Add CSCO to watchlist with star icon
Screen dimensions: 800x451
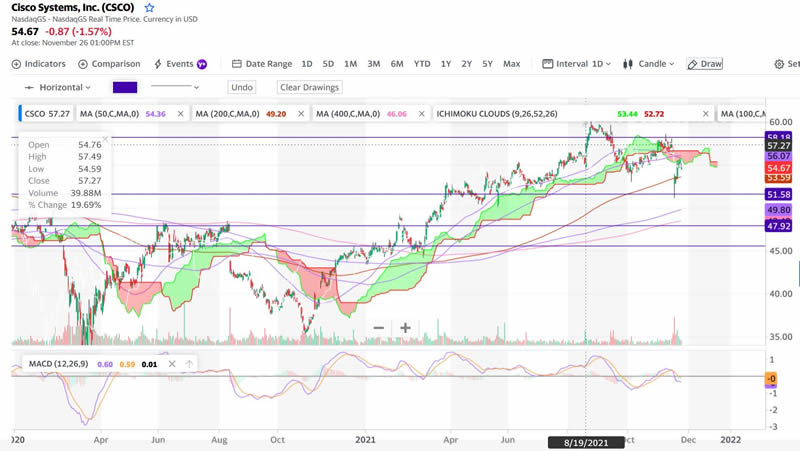pyautogui.click(x=150, y=8)
